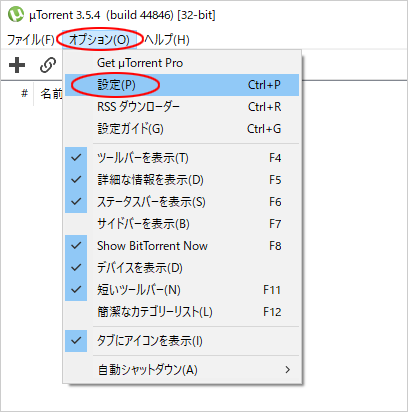The width and height of the screenshot is (408, 412).
Task: Open the オプション(O) menu
Action: (x=99, y=40)
